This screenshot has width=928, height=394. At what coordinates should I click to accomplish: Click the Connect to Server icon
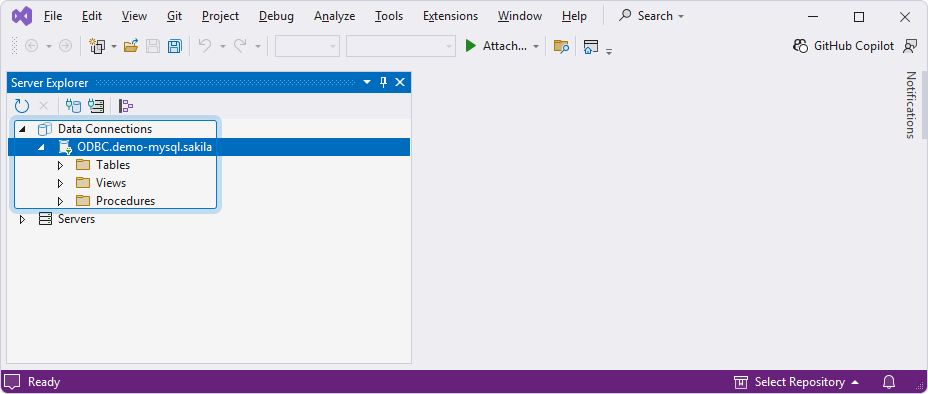pyautogui.click(x=96, y=106)
